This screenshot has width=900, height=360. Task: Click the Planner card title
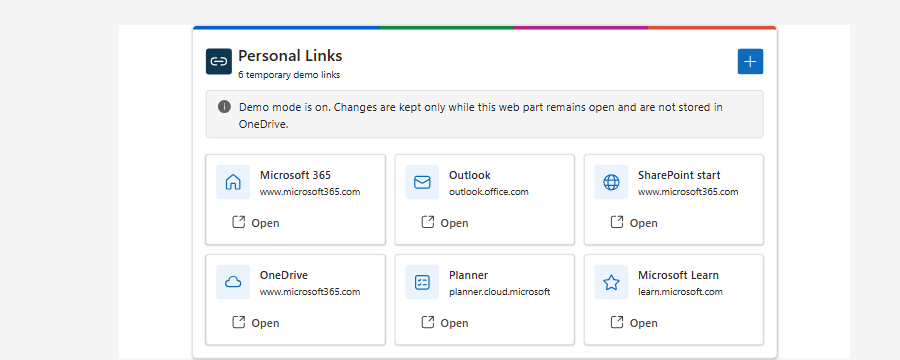pyautogui.click(x=468, y=275)
